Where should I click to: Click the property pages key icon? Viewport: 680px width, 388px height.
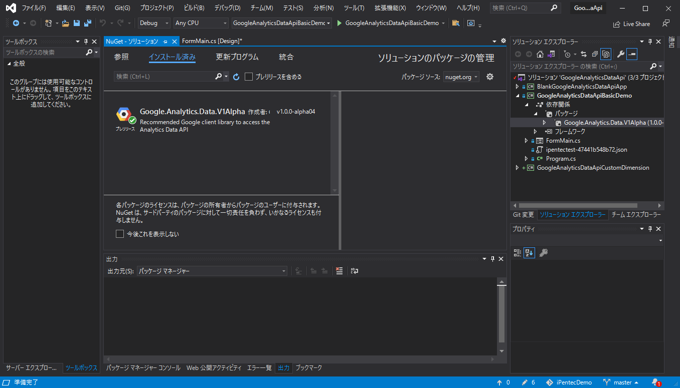[543, 253]
